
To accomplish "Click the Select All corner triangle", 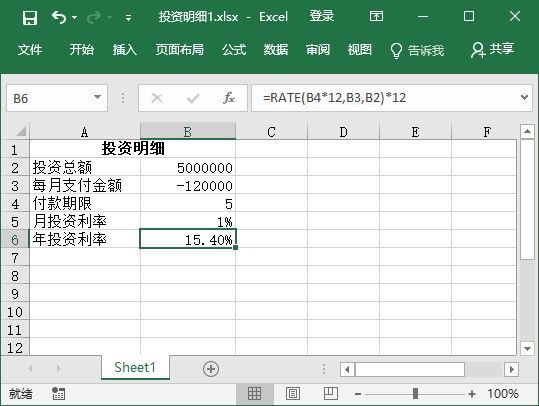I will pyautogui.click(x=21, y=131).
